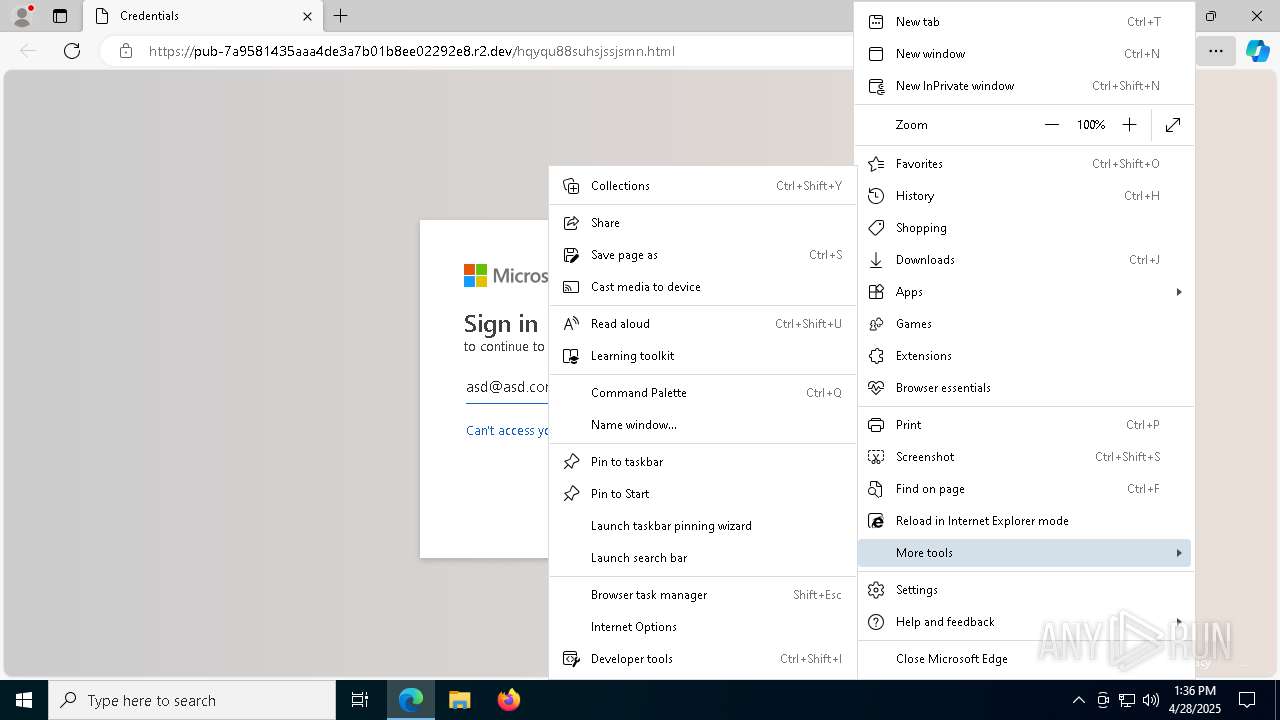Click the Print printer icon
Viewport: 1280px width, 720px height.
876,425
